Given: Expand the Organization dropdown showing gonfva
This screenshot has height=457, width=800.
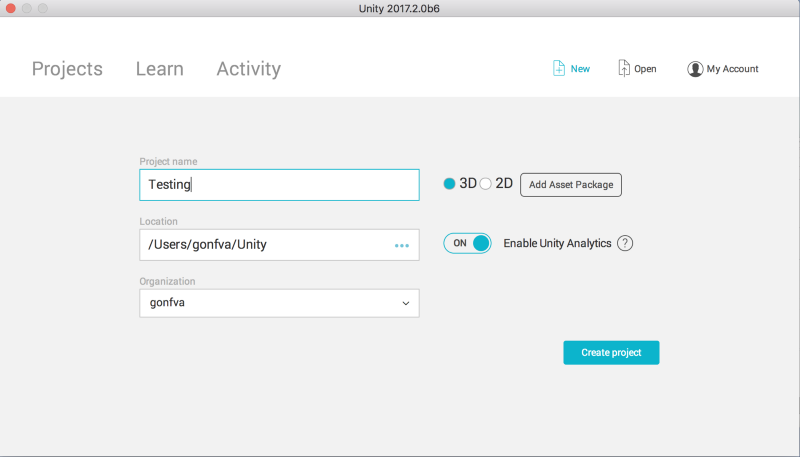Looking at the screenshot, I should 280,303.
